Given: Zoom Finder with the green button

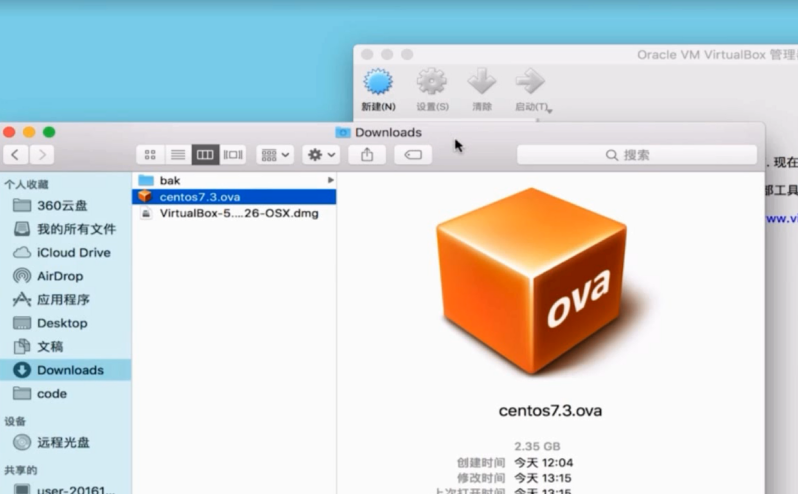Looking at the screenshot, I should 49,132.
